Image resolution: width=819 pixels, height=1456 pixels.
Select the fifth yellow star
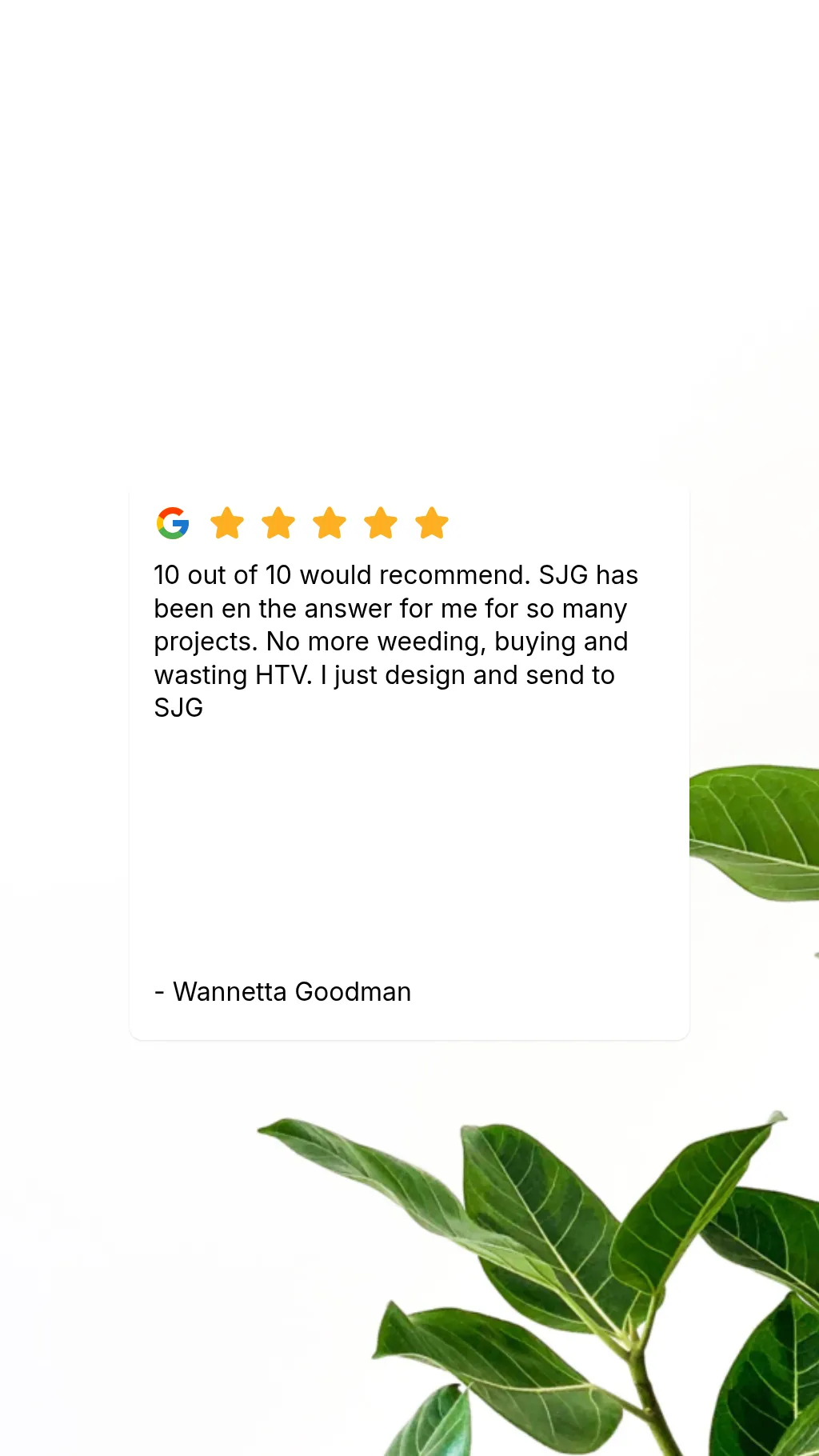coord(432,523)
